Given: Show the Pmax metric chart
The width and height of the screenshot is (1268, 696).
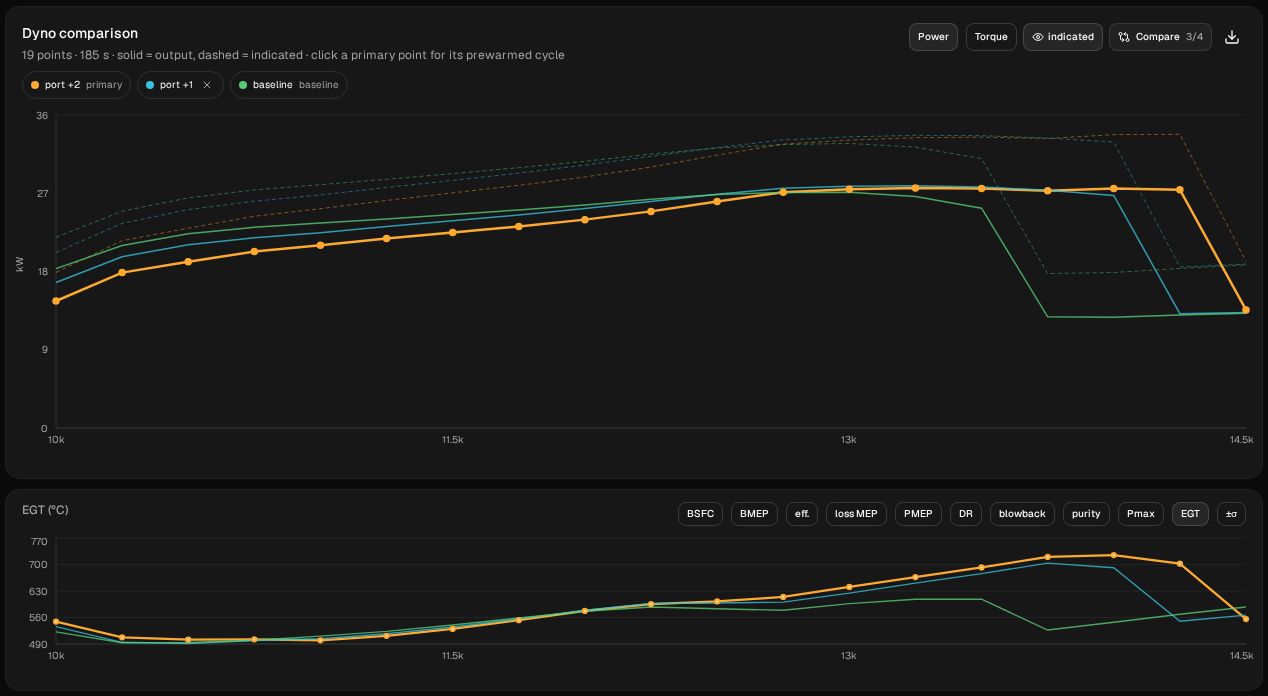Looking at the screenshot, I should click(x=1140, y=514).
